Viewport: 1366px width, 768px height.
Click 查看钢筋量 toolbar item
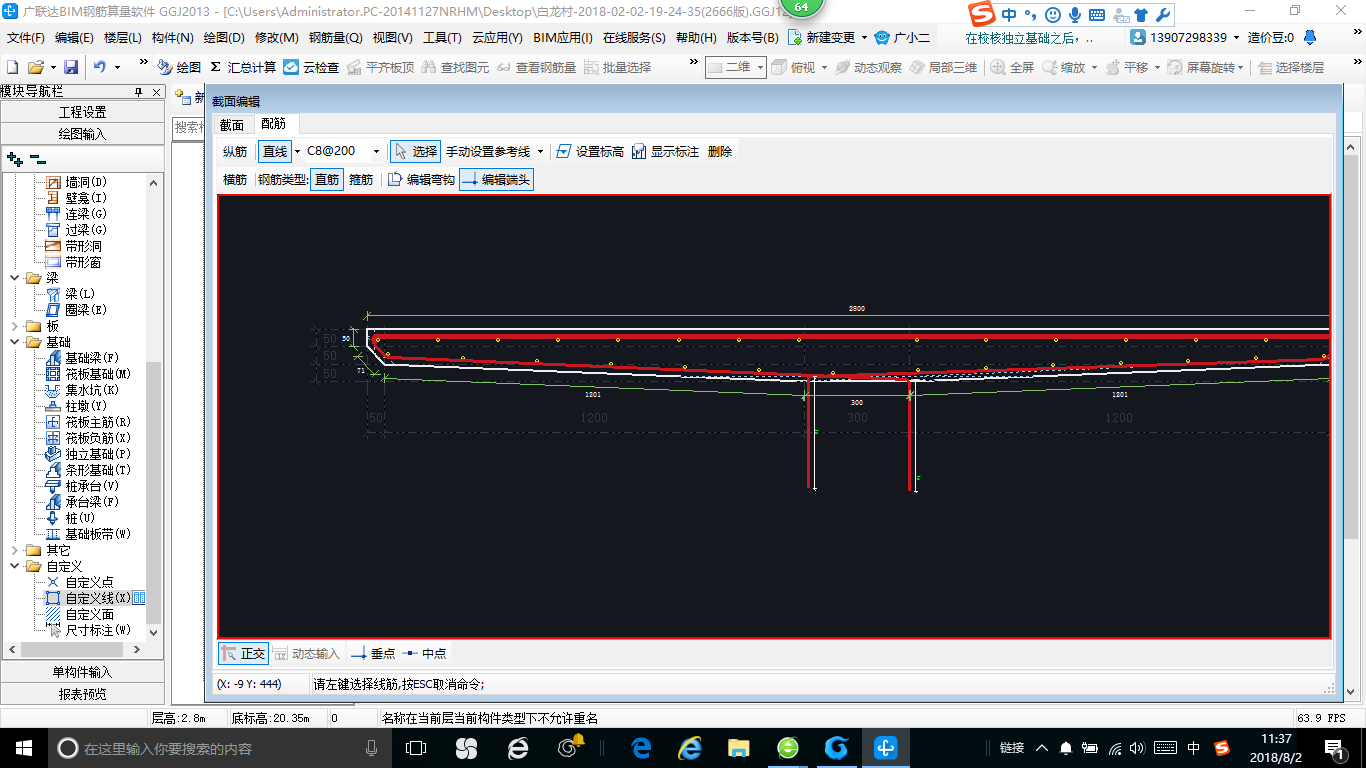coord(536,67)
